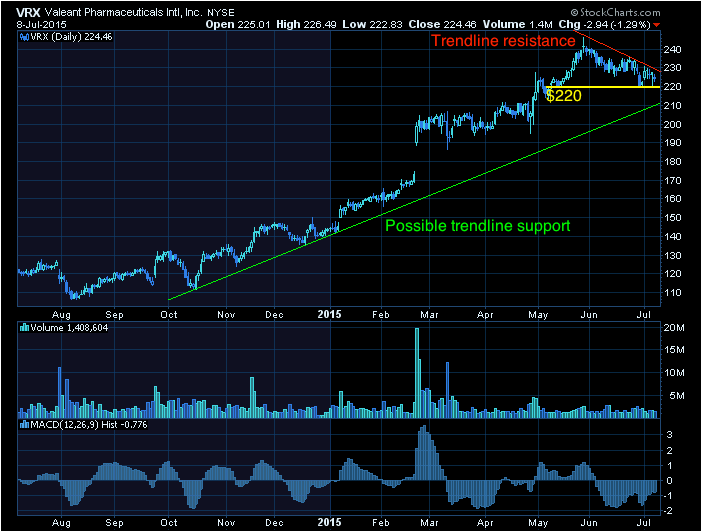Click the histogram icon beside MACD(12,26,9)
This screenshot has height=532, width=702.
[24, 425]
